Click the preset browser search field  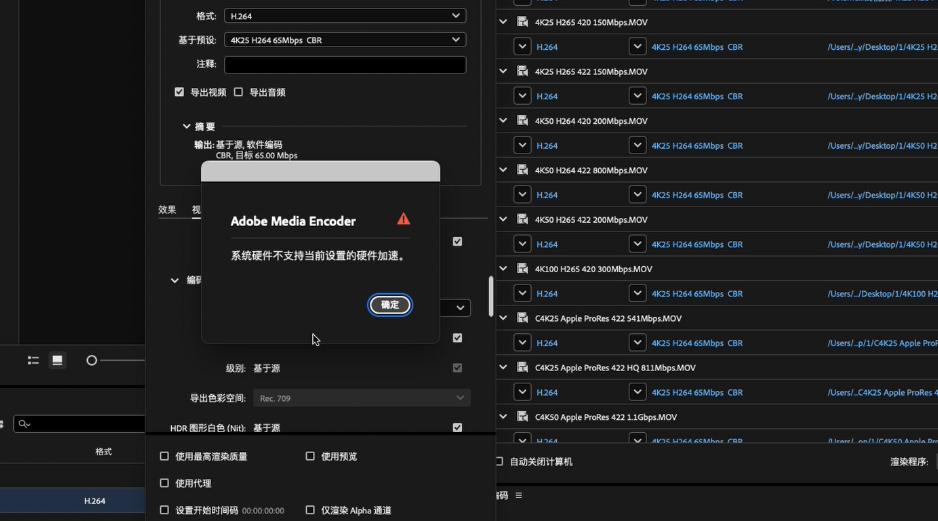point(79,423)
